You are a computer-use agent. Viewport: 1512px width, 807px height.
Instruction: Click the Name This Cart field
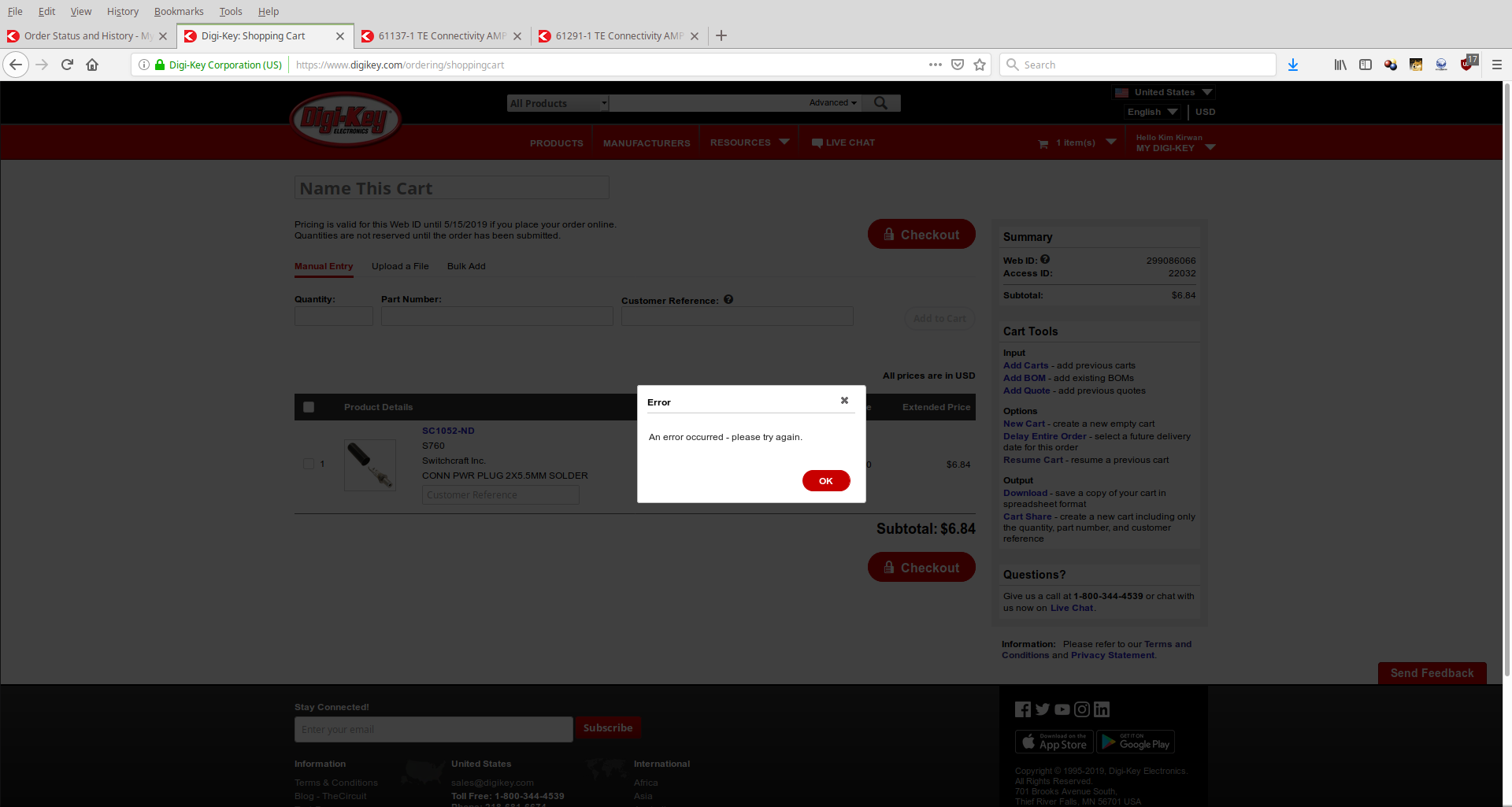[x=451, y=187]
